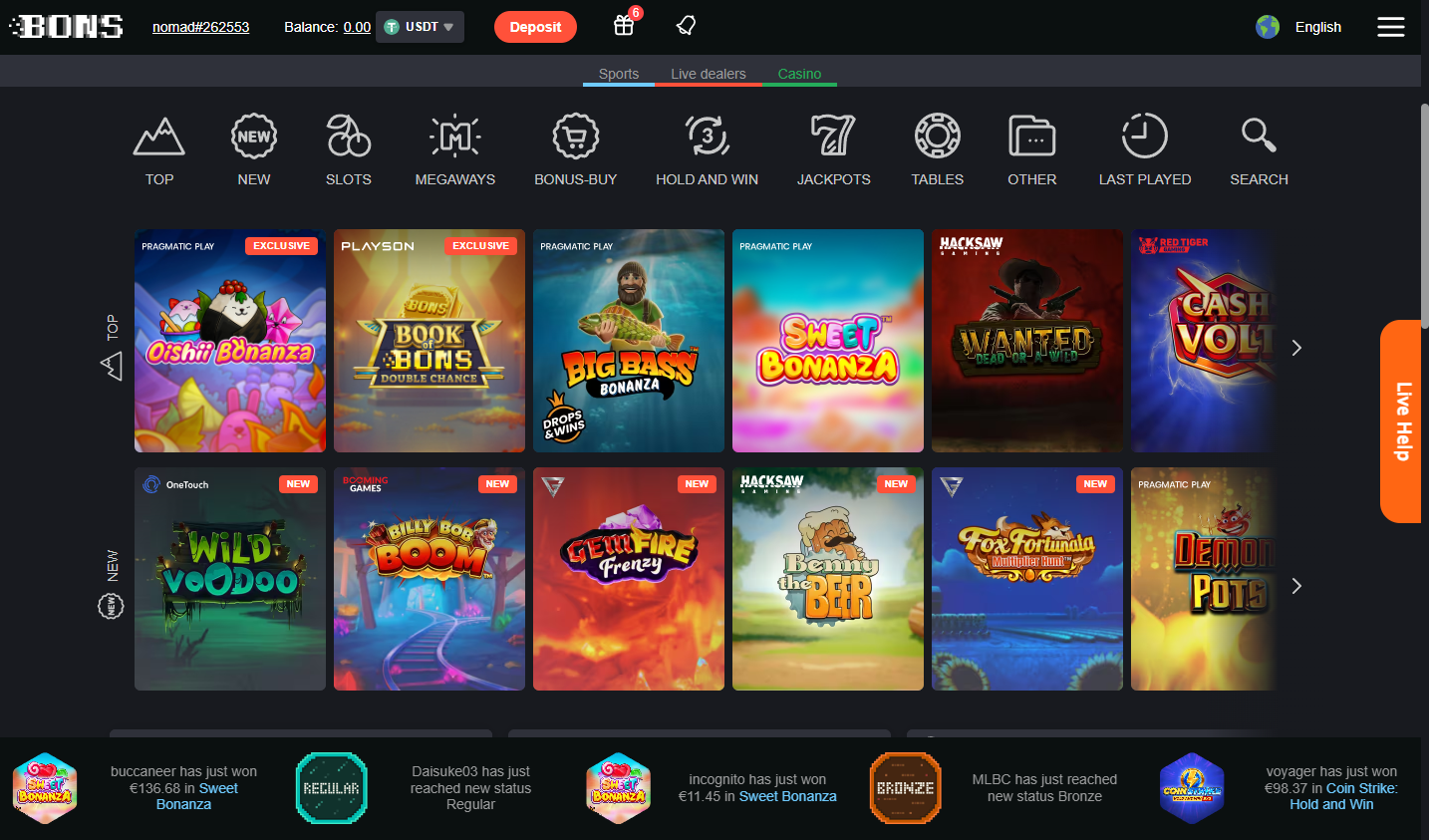This screenshot has width=1429, height=840.
Task: Launch Benny the Beer game
Action: click(828, 579)
